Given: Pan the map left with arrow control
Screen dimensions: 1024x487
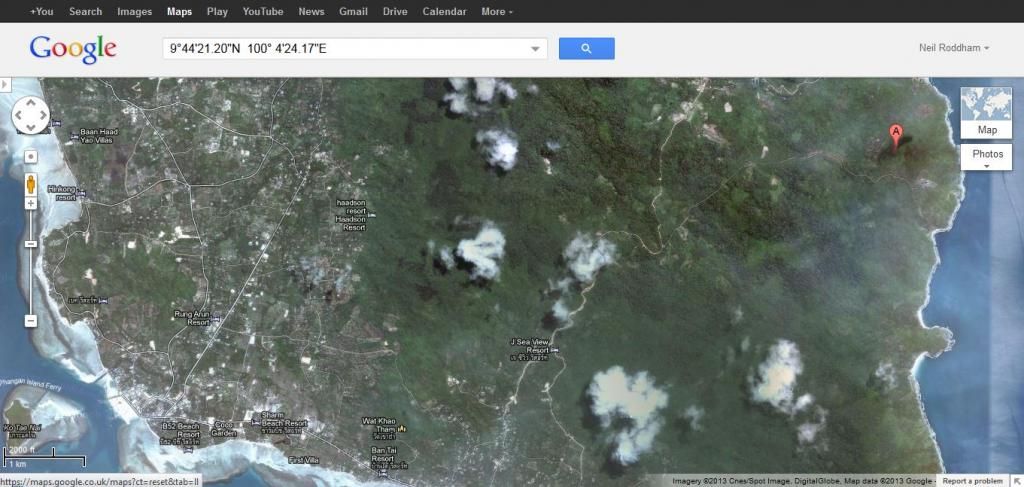Looking at the screenshot, I should pyautogui.click(x=19, y=116).
